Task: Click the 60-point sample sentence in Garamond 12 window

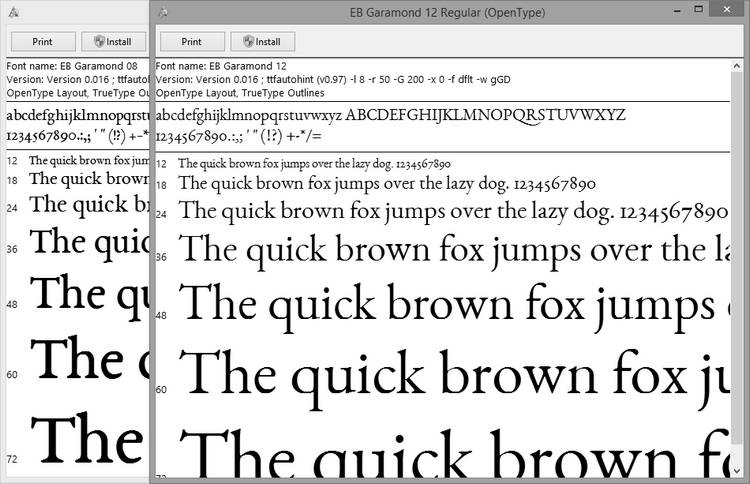Action: (x=454, y=378)
